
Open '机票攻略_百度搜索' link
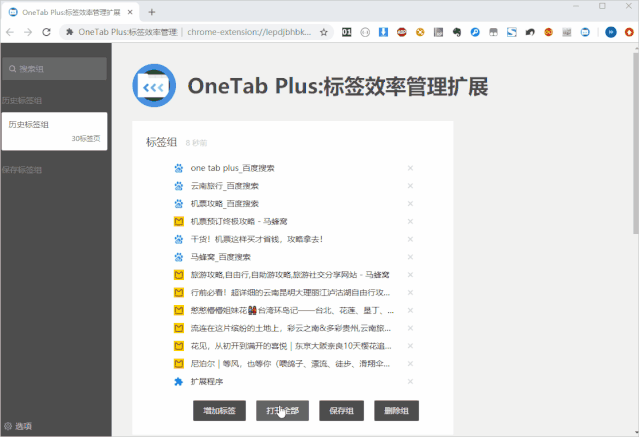point(225,203)
